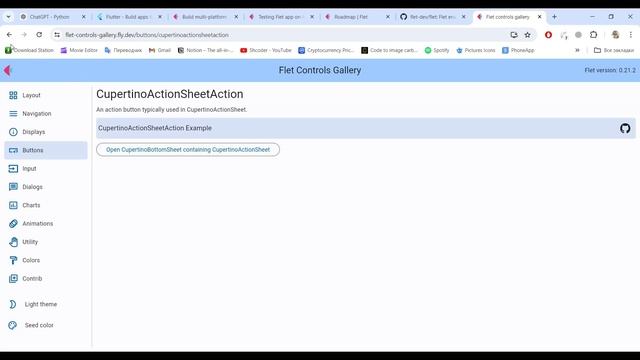Click Open CupertinoBottomSheet containing CupertinoActionSheet button
The image size is (640, 360).
(188, 149)
